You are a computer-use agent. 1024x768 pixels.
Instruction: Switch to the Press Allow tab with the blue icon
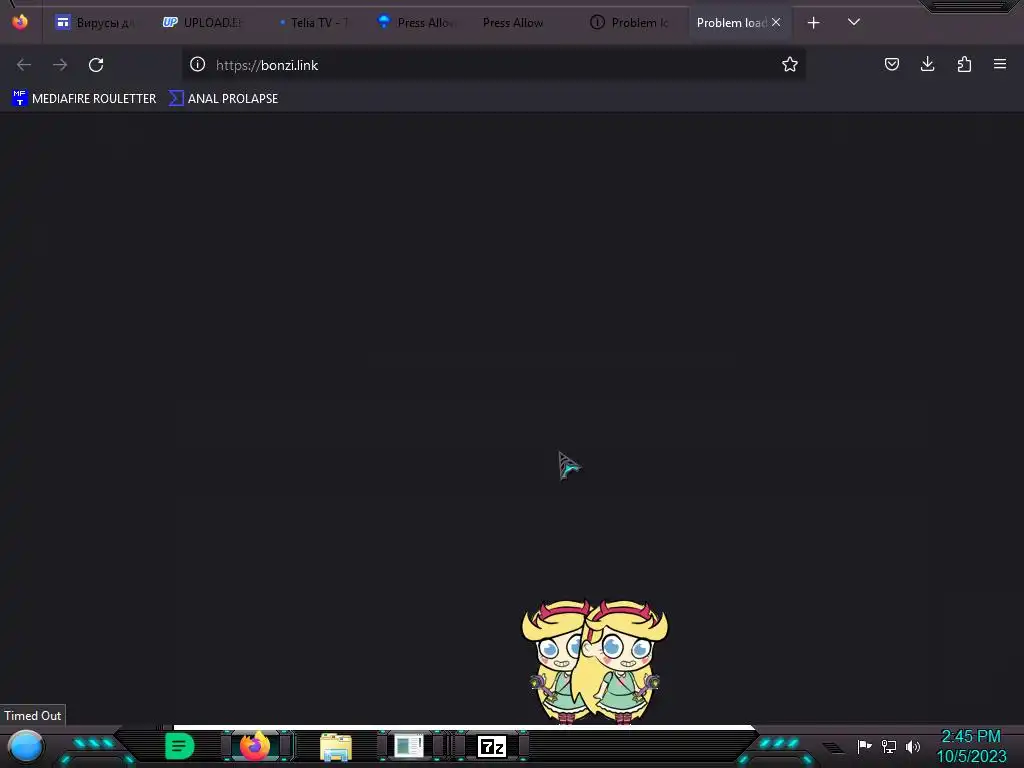click(x=418, y=23)
